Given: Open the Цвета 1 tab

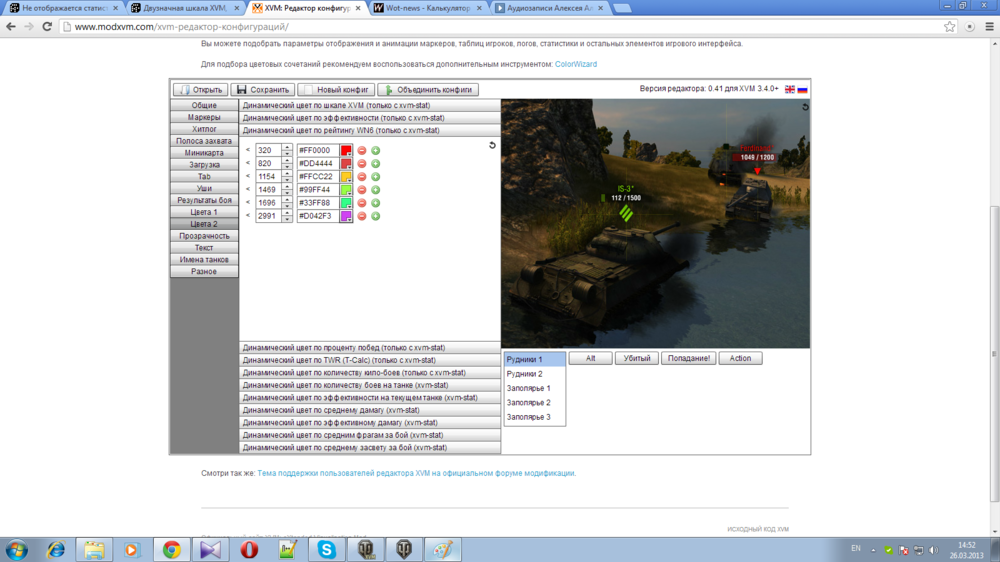Looking at the screenshot, I should tap(204, 212).
